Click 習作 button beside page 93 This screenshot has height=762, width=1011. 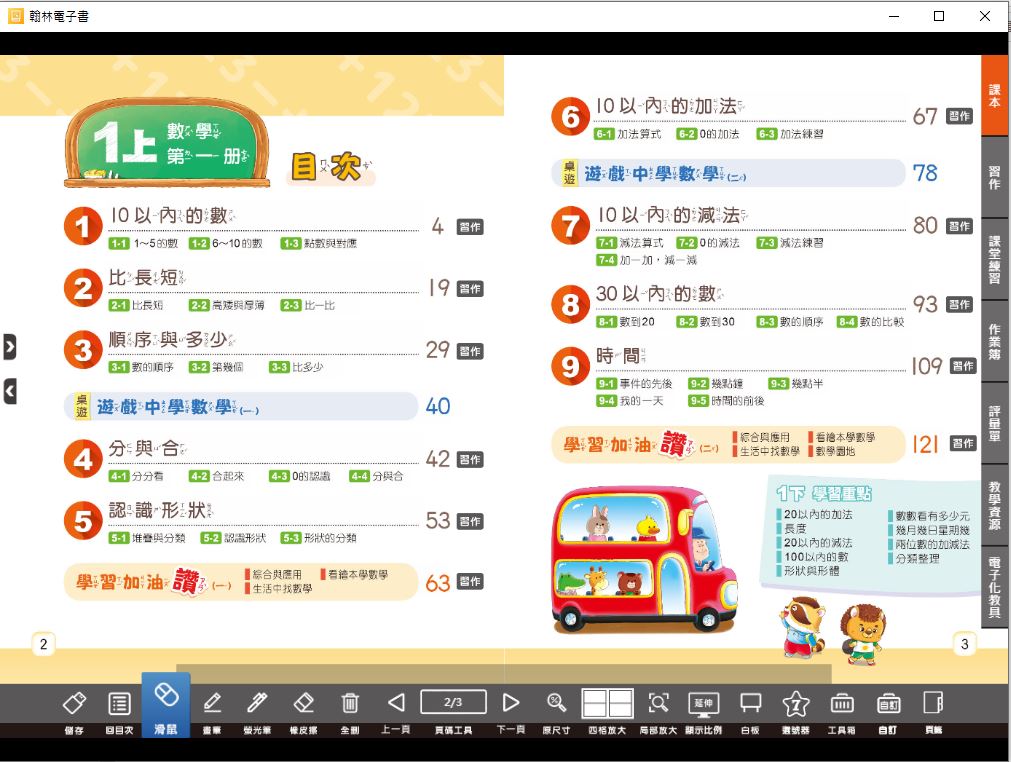point(959,304)
